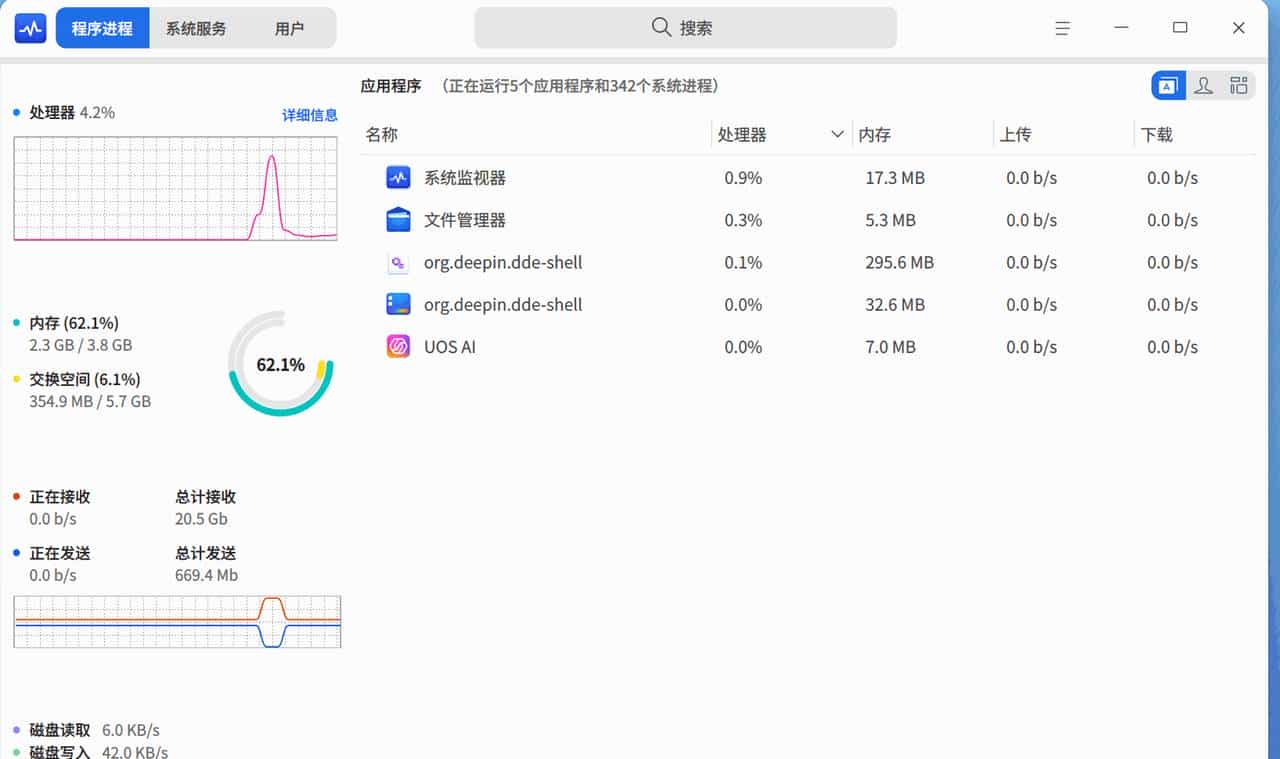Switch to the all-processes view toggle

pos(1238,85)
